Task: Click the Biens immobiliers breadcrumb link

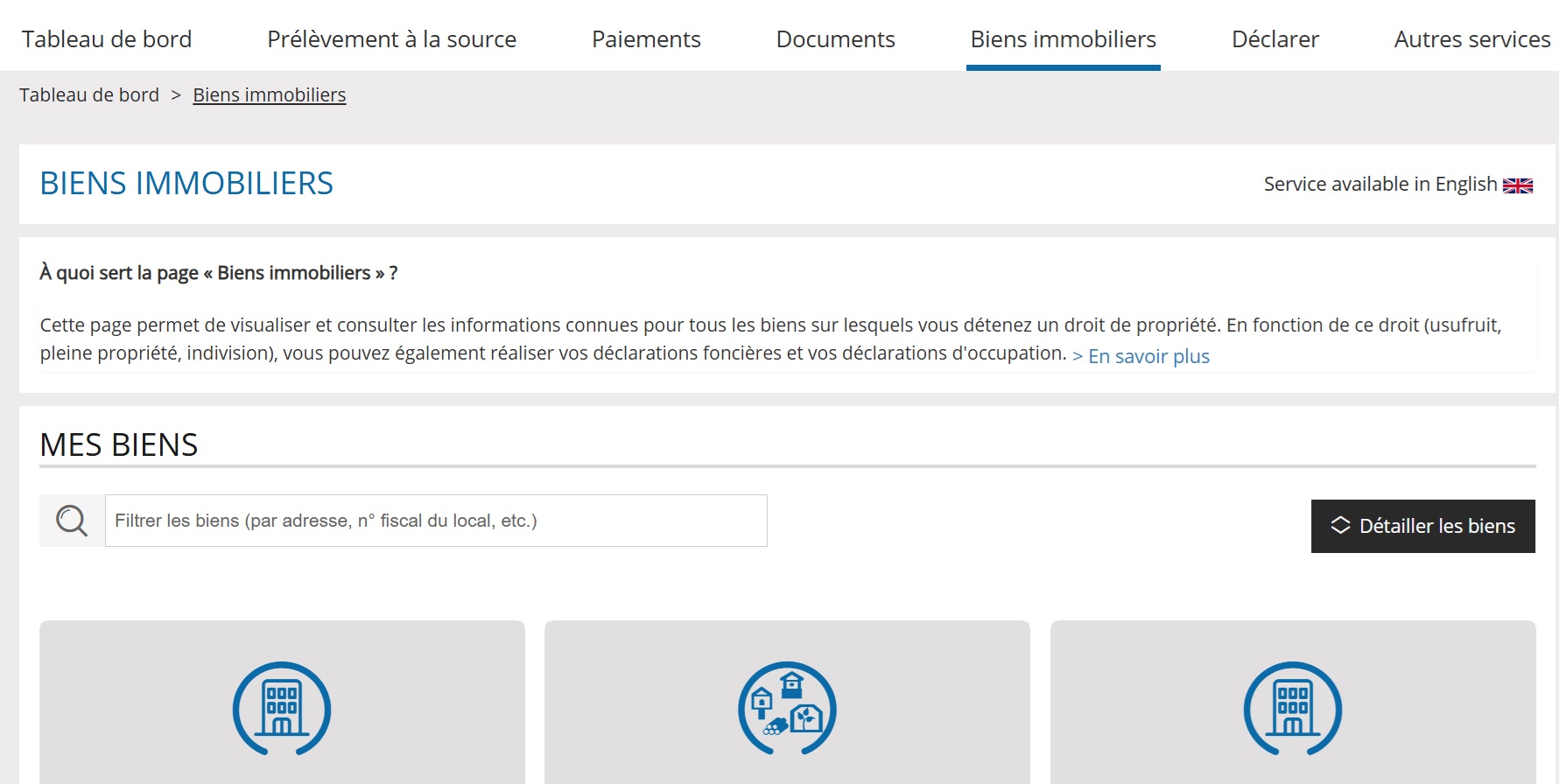Action: click(269, 94)
